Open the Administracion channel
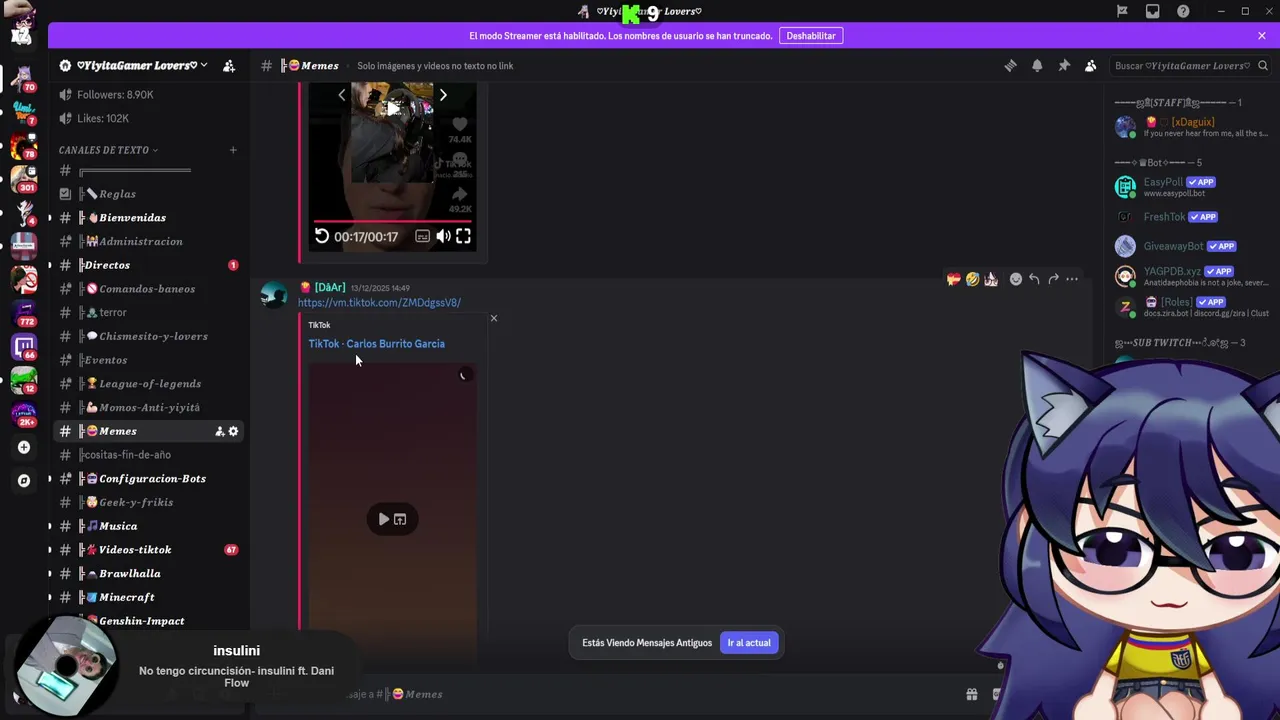The width and height of the screenshot is (1280, 720). point(147,242)
